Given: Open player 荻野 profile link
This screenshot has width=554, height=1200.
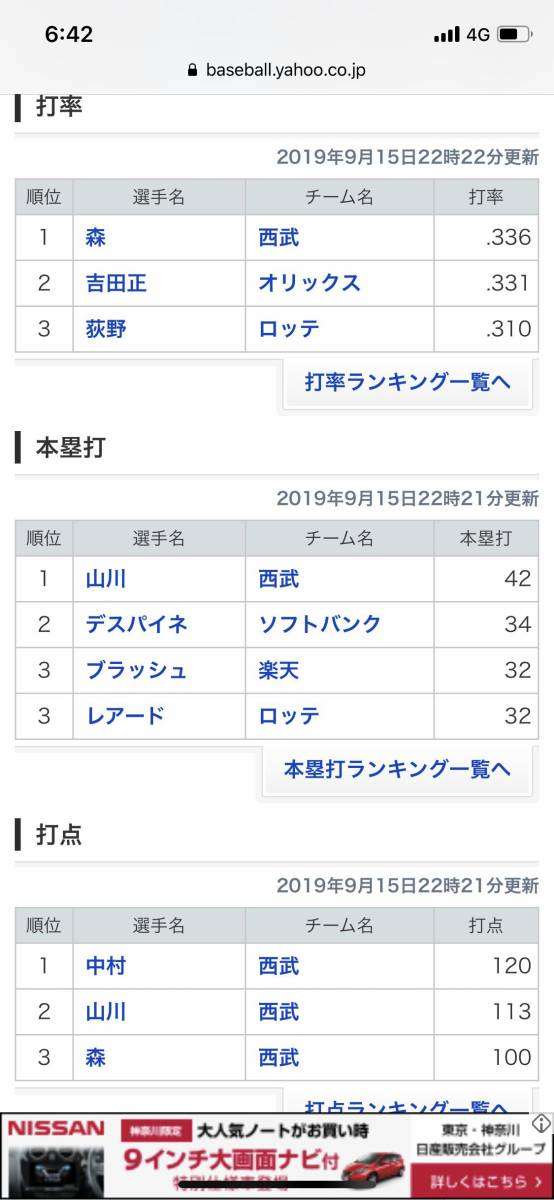Looking at the screenshot, I should 106,329.
